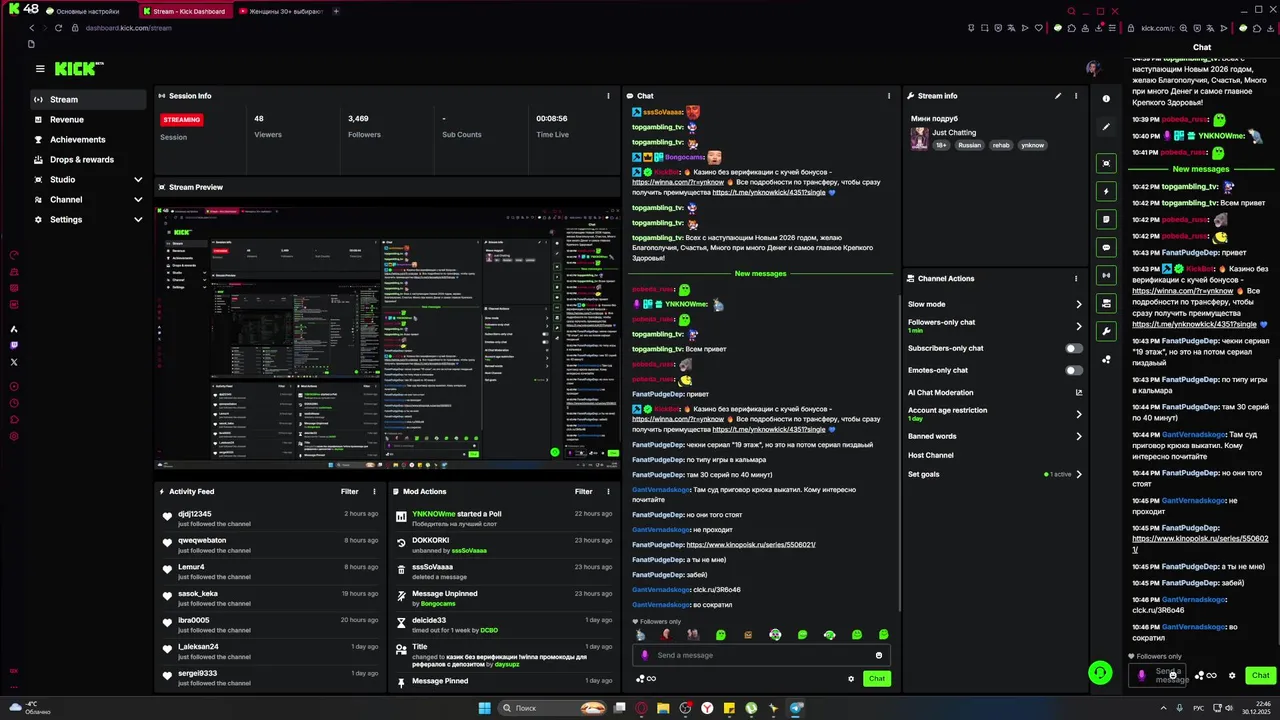Click the Russian stream tag
This screenshot has height=720, width=1280.
click(969, 145)
